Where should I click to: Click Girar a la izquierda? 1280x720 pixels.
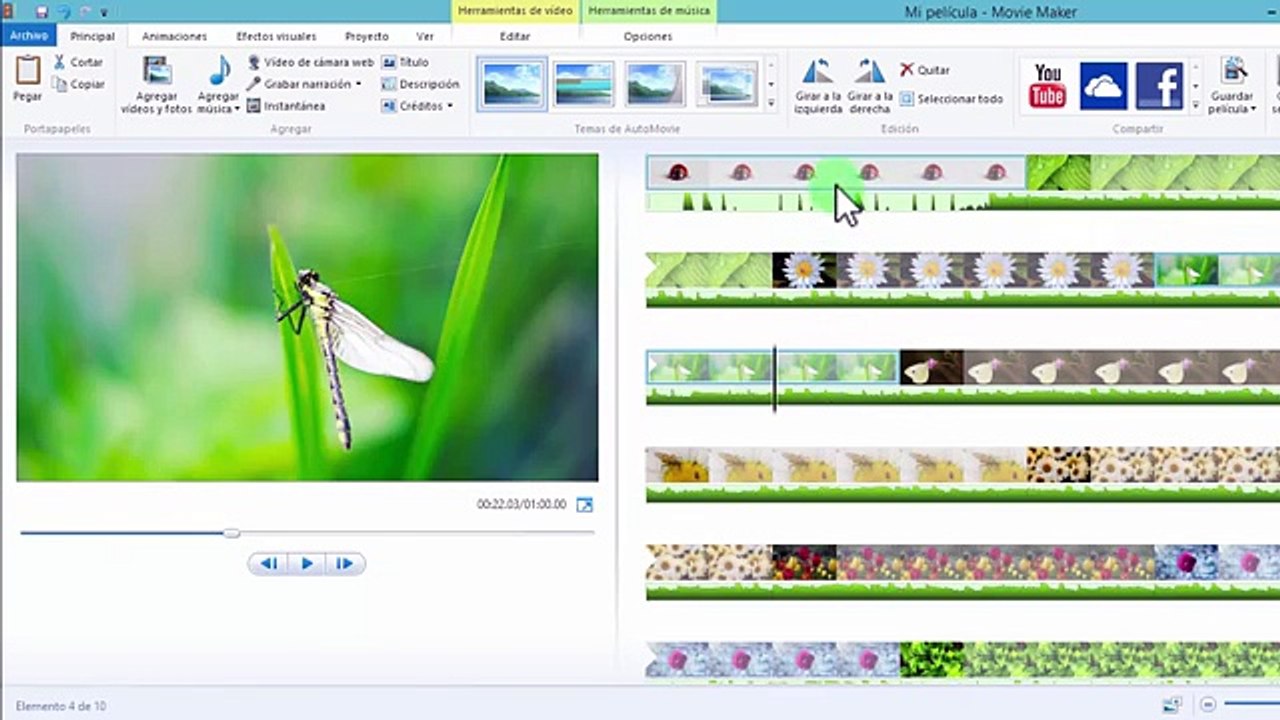pos(818,86)
